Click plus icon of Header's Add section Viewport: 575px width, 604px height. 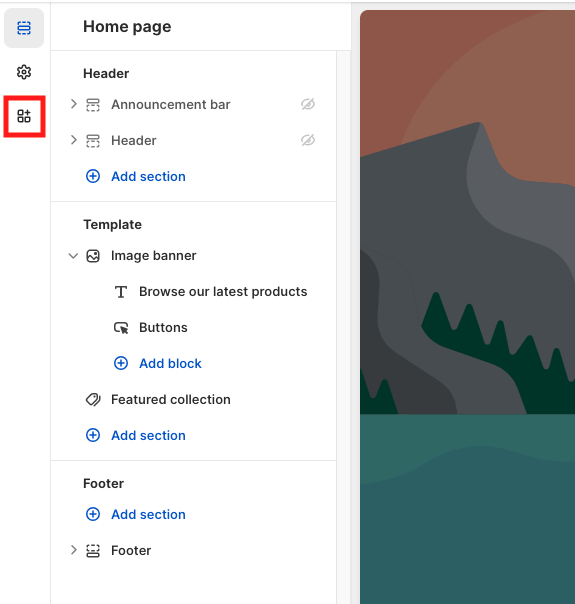click(93, 176)
